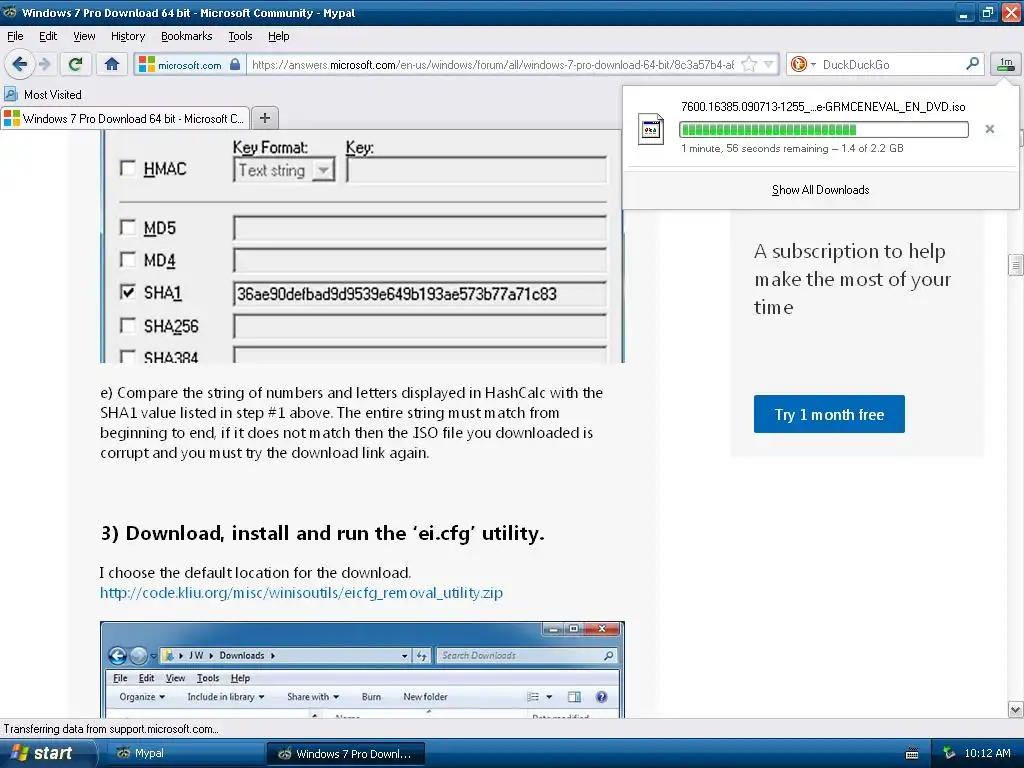Open a new tab
This screenshot has width=1024, height=768.
tap(264, 118)
